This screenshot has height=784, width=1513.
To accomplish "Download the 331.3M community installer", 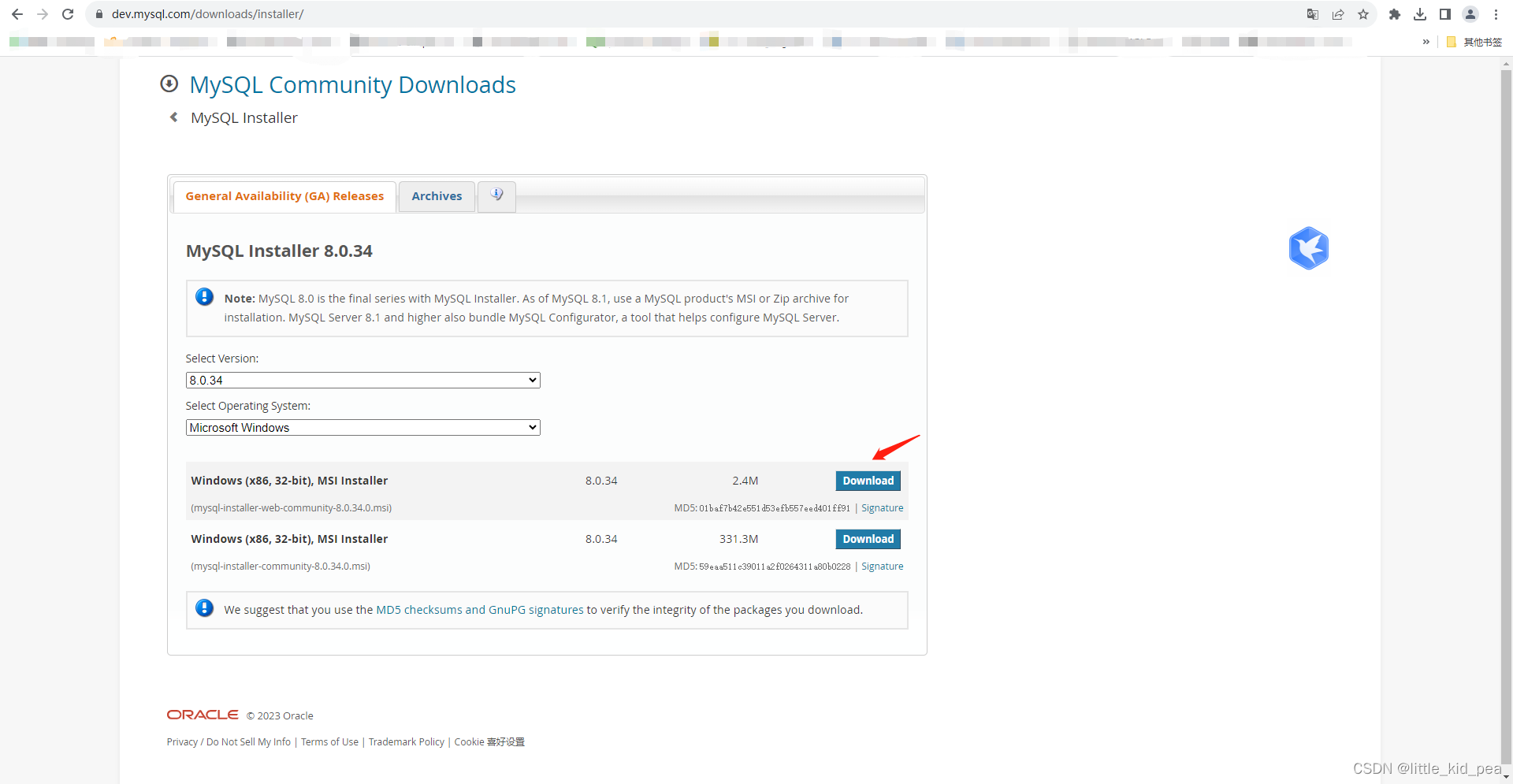I will pyautogui.click(x=868, y=539).
